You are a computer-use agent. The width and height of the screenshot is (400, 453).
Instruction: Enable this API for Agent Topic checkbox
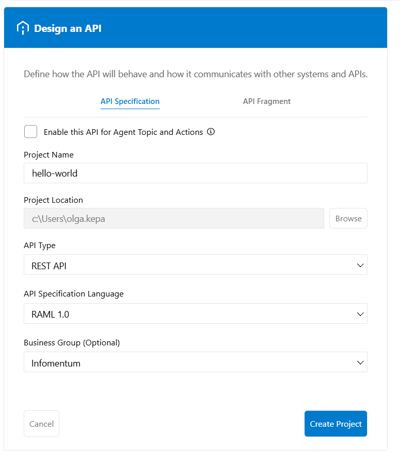click(31, 132)
